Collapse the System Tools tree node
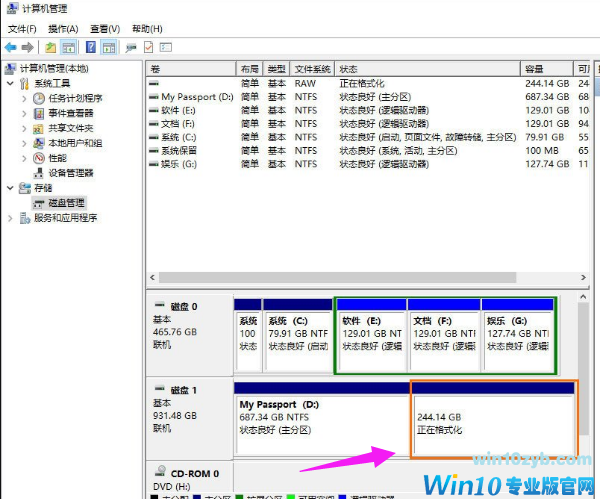The height and width of the screenshot is (499, 600). pyautogui.click(x=11, y=83)
